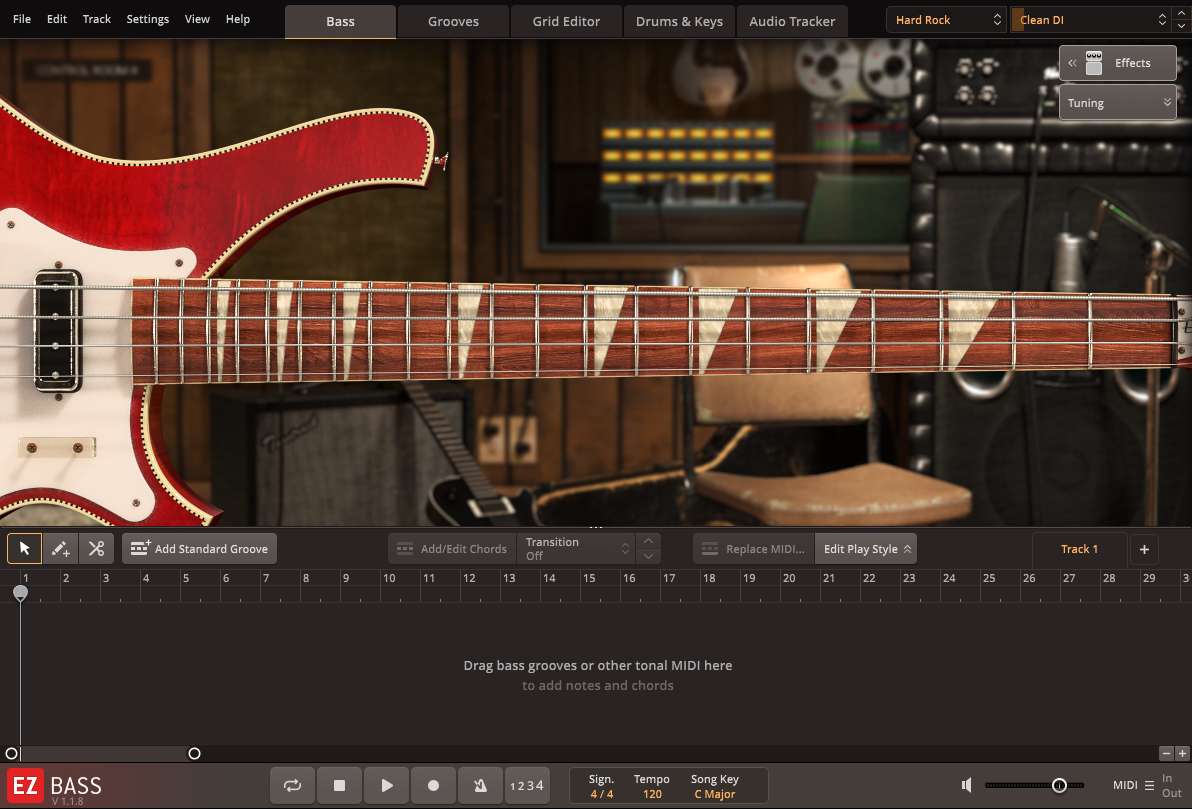Select the pencil edit tool
Image resolution: width=1192 pixels, height=809 pixels.
pyautogui.click(x=59, y=548)
